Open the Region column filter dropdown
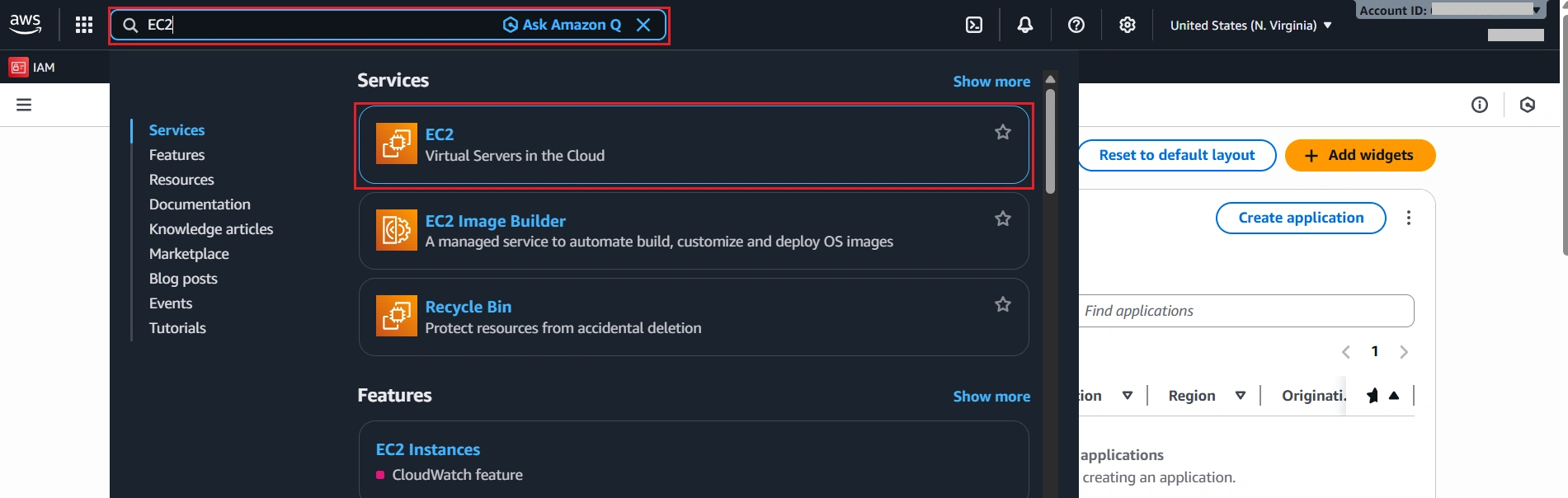1568x498 pixels. pyautogui.click(x=1241, y=396)
